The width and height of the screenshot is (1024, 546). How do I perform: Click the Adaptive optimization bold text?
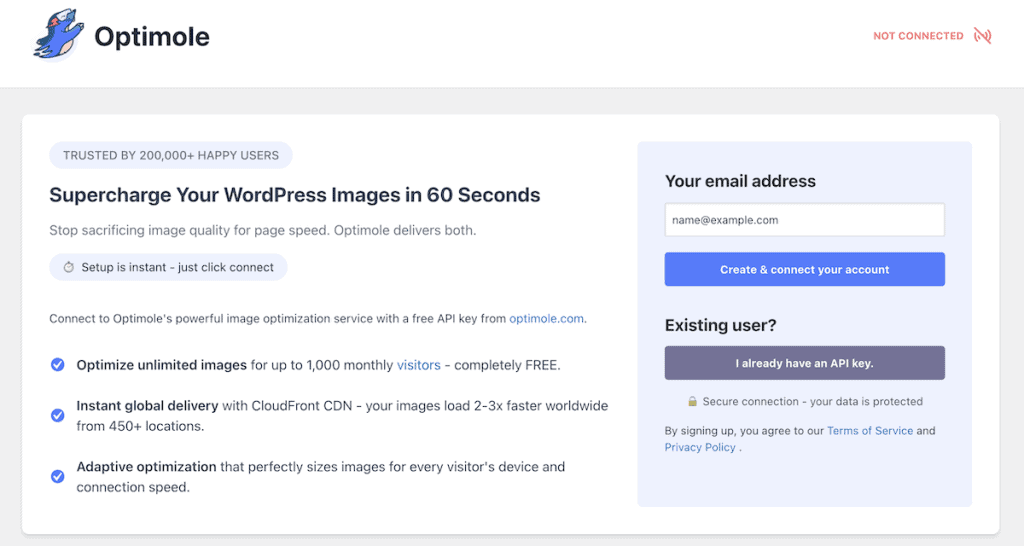pos(146,467)
